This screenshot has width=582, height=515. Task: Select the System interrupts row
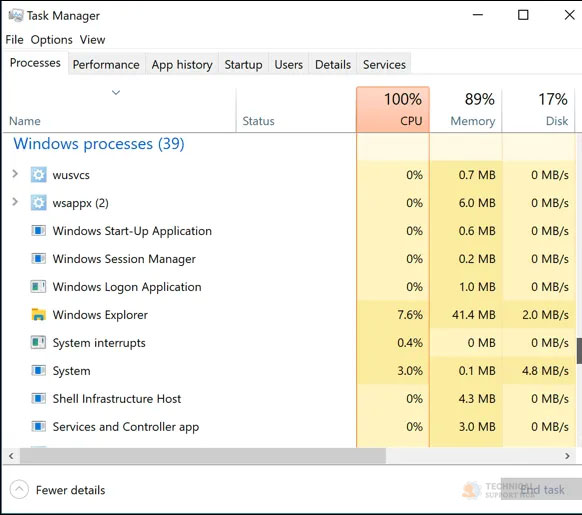tap(290, 342)
